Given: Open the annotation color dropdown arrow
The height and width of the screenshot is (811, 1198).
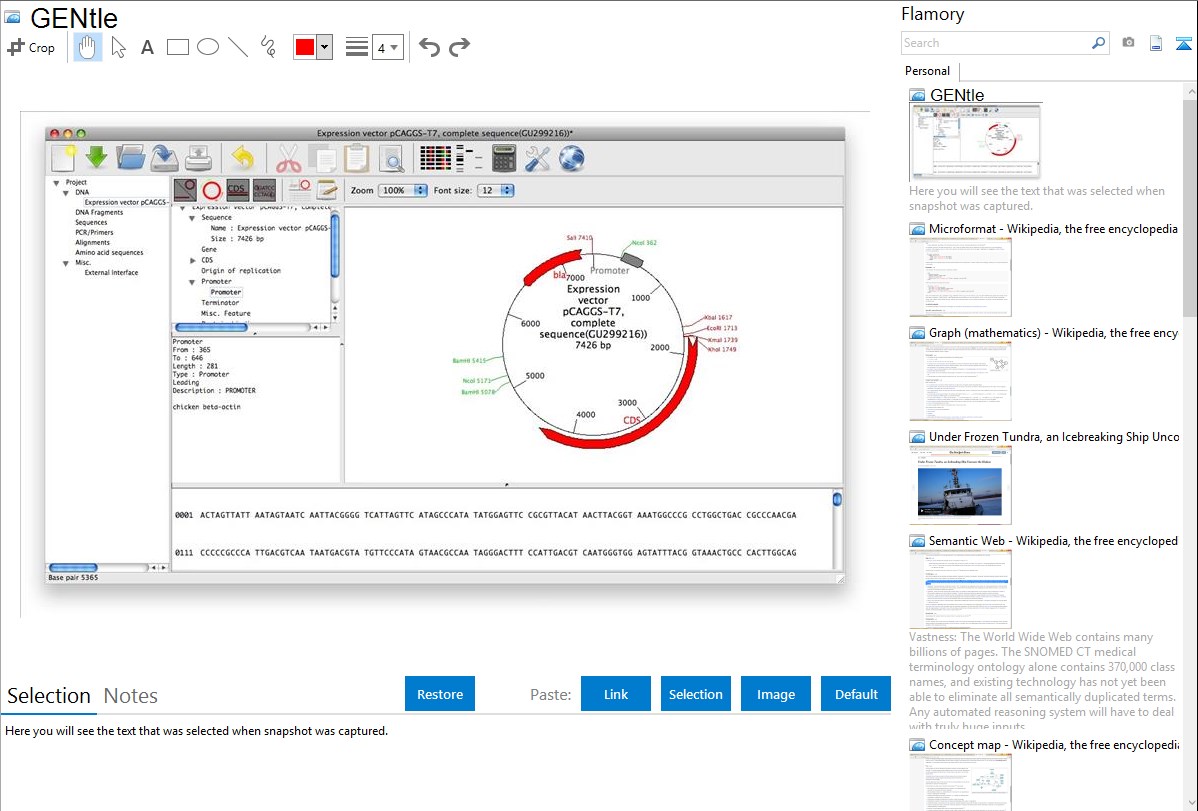Looking at the screenshot, I should [325, 47].
